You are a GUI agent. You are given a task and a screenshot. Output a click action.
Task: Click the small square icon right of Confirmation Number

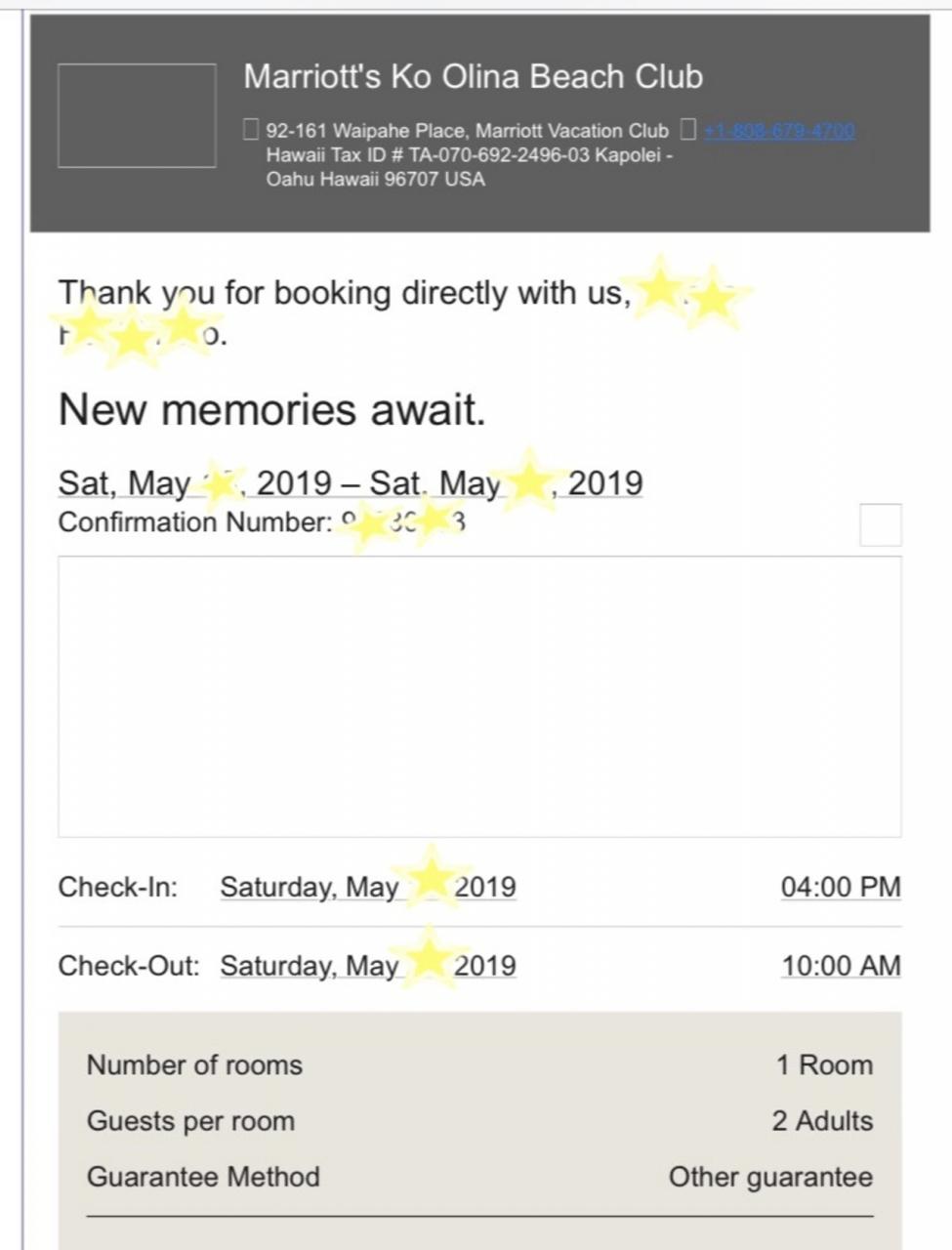pos(881,524)
